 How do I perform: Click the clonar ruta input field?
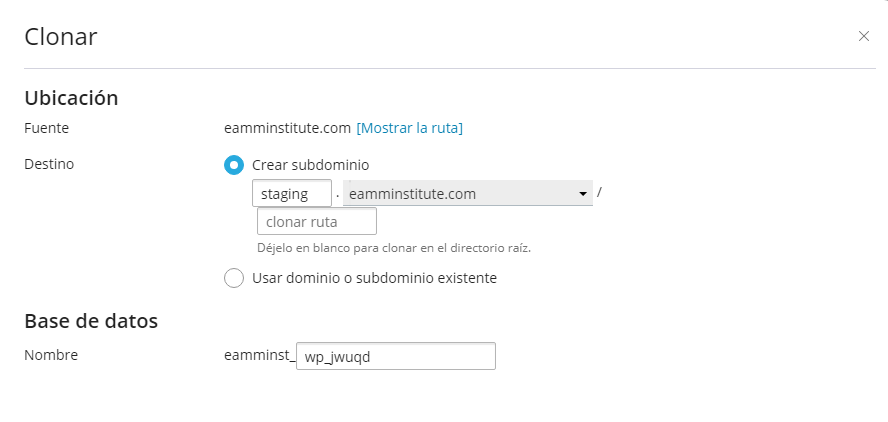317,221
